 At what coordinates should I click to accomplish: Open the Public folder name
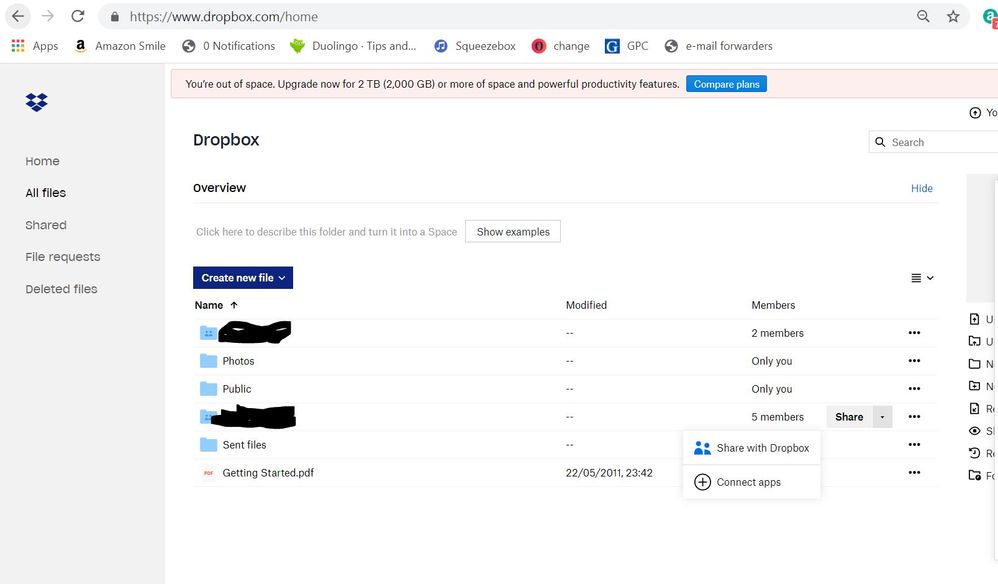[x=237, y=389]
